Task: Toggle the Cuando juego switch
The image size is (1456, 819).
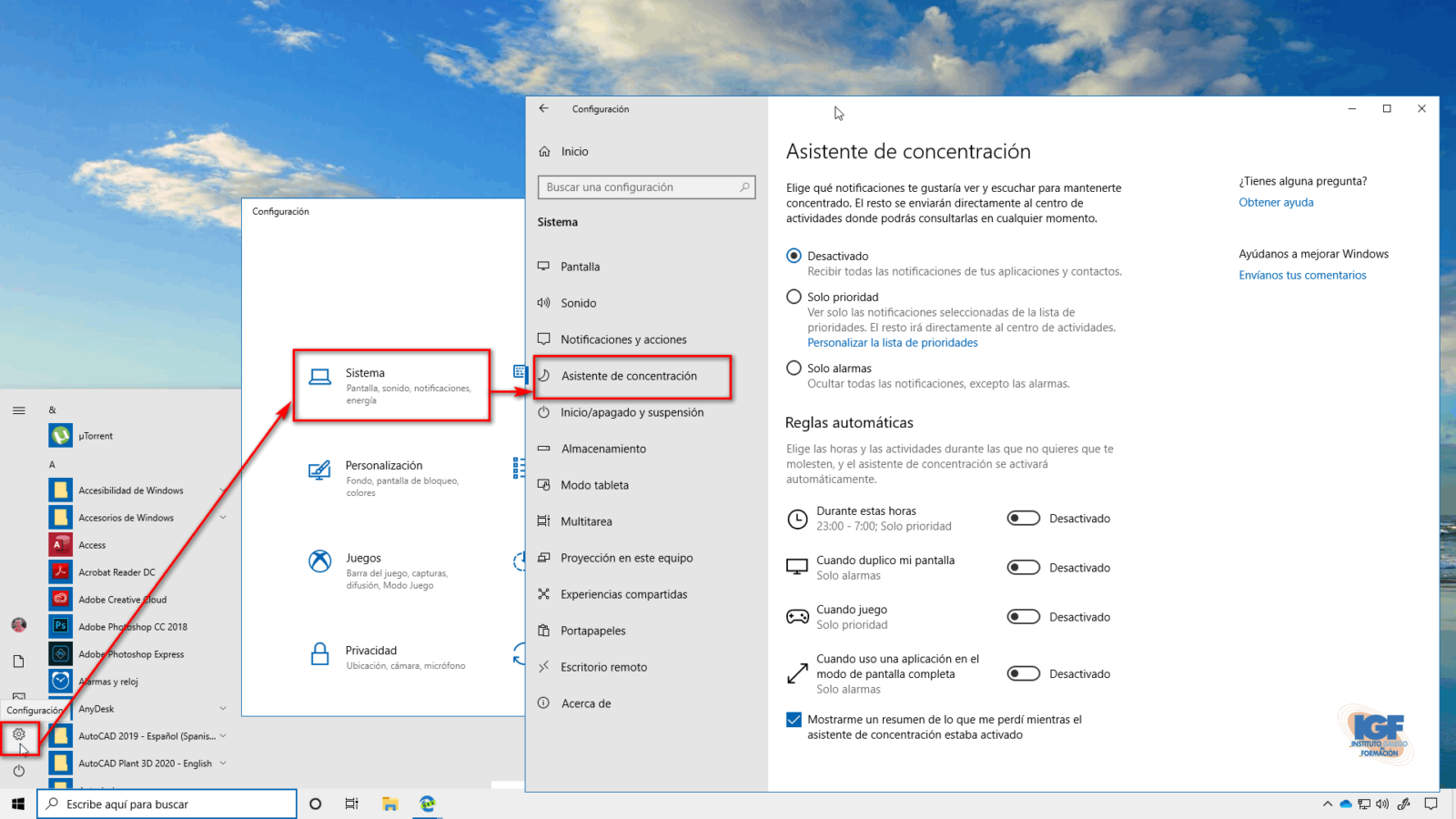Action: coord(1023,617)
